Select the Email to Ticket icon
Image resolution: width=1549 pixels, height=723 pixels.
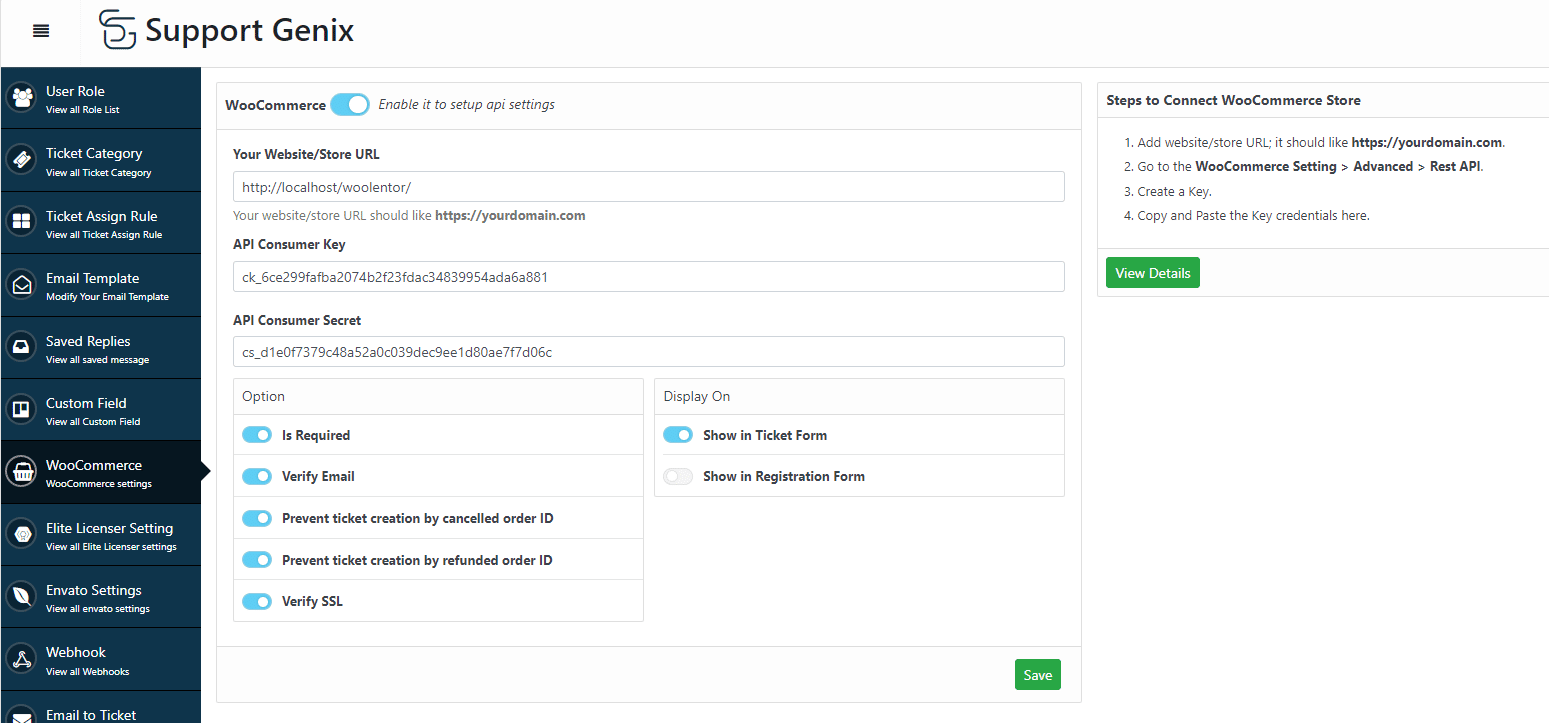(x=22, y=714)
